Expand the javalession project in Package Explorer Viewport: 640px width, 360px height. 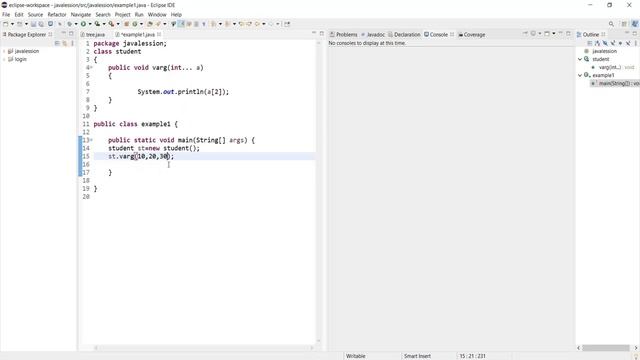(4, 51)
